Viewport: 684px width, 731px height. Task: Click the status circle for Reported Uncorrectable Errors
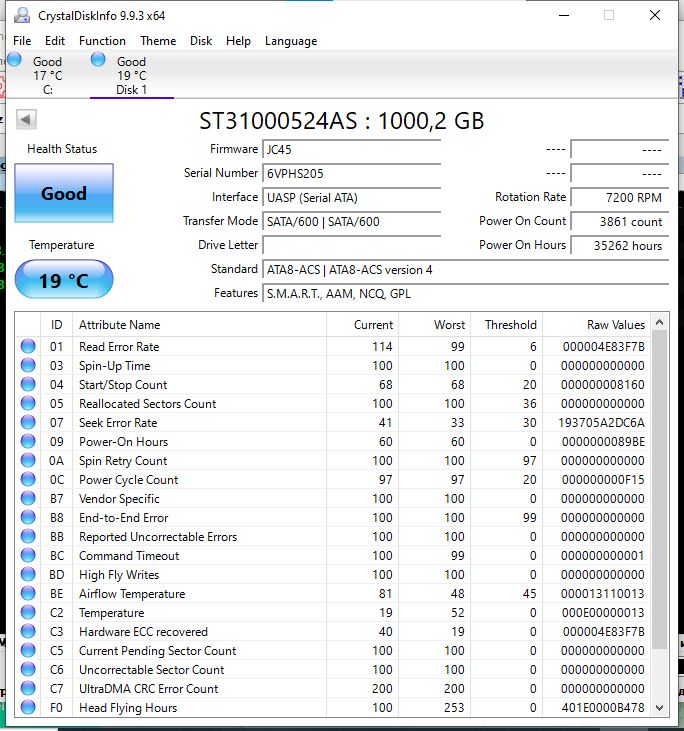[x=28, y=537]
